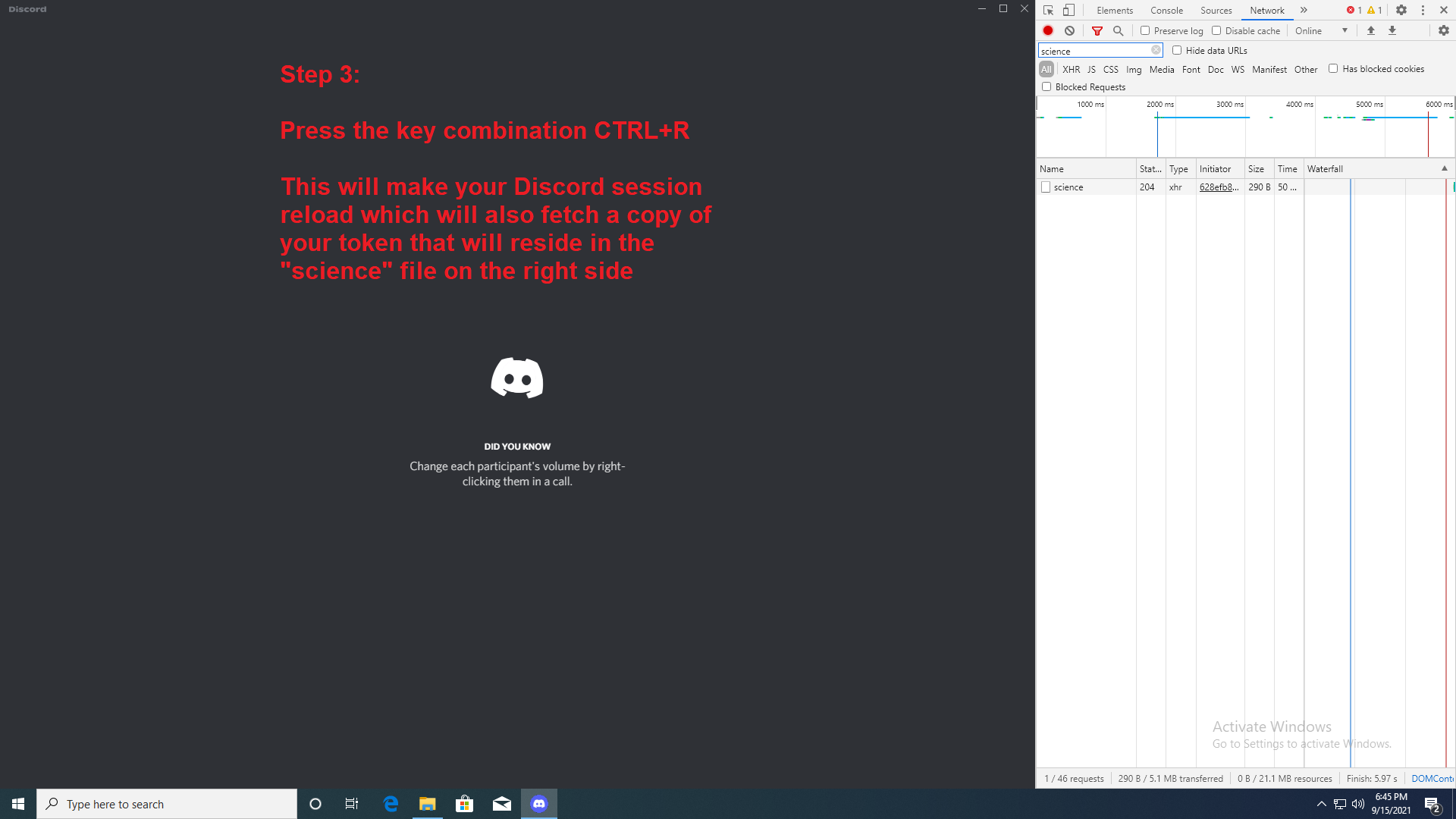Open the more tabs chevron menu

click(1304, 10)
